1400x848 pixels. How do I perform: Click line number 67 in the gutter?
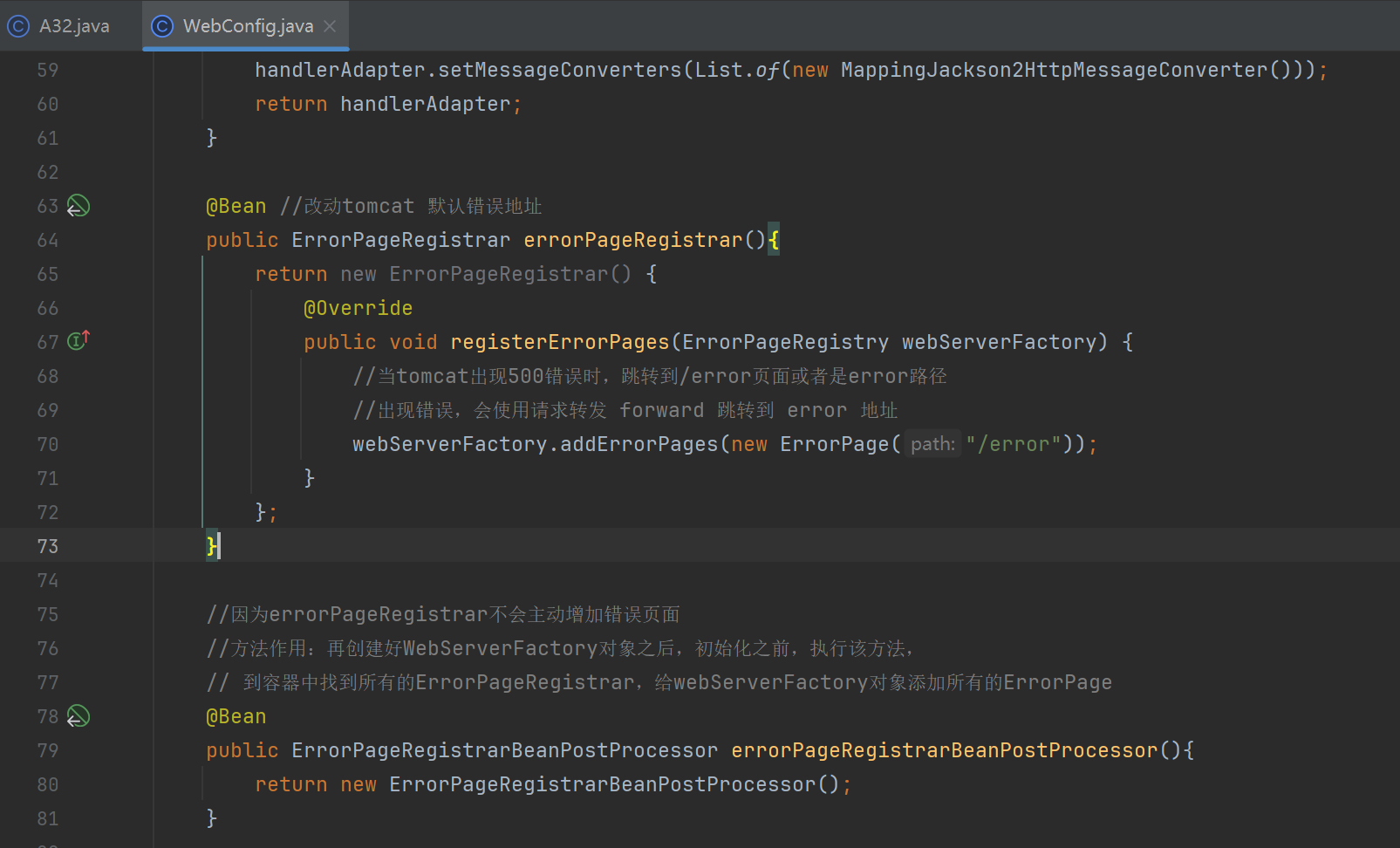pyautogui.click(x=48, y=342)
